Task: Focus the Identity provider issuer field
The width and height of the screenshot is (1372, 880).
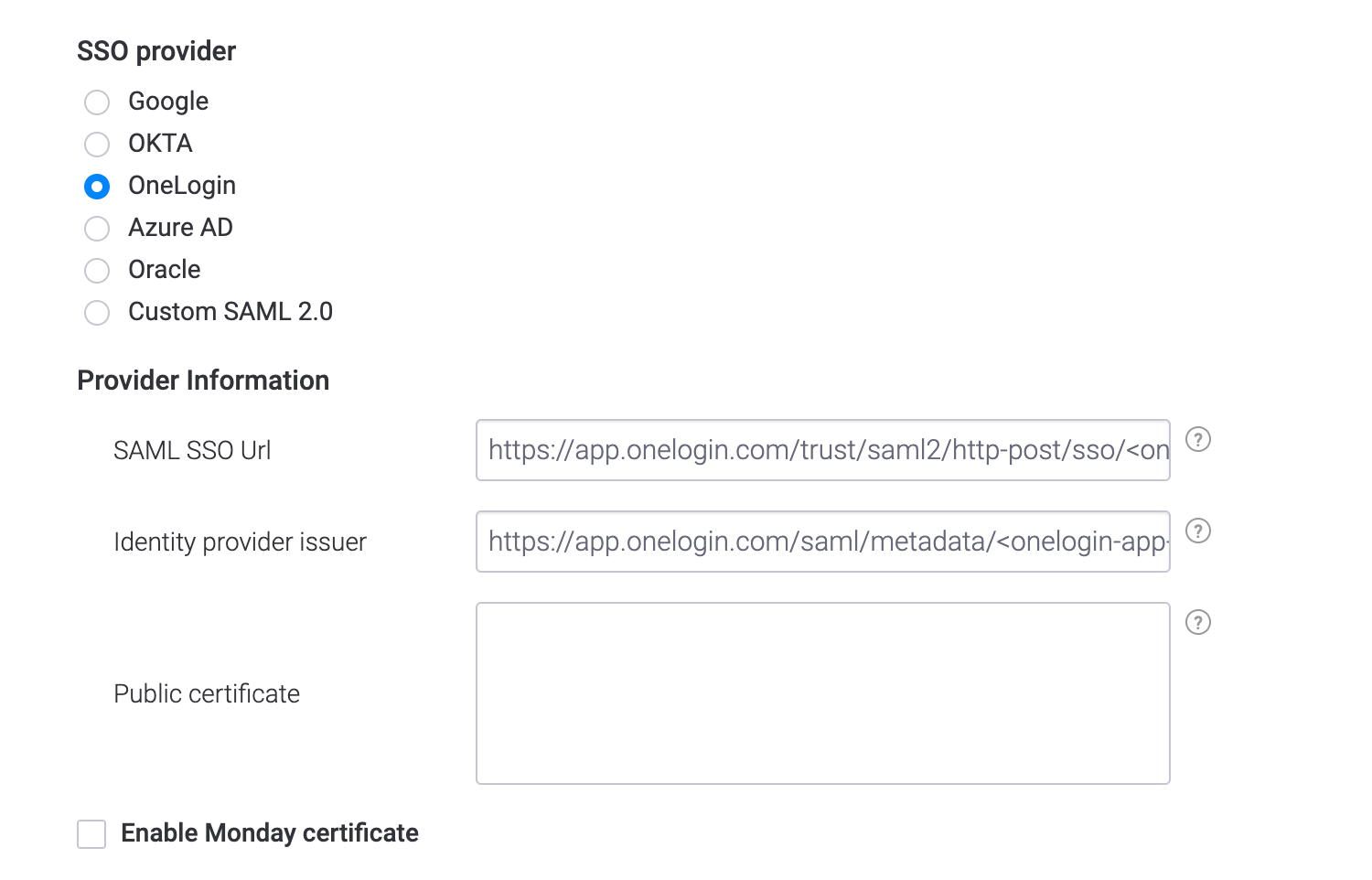Action: pyautogui.click(x=823, y=542)
